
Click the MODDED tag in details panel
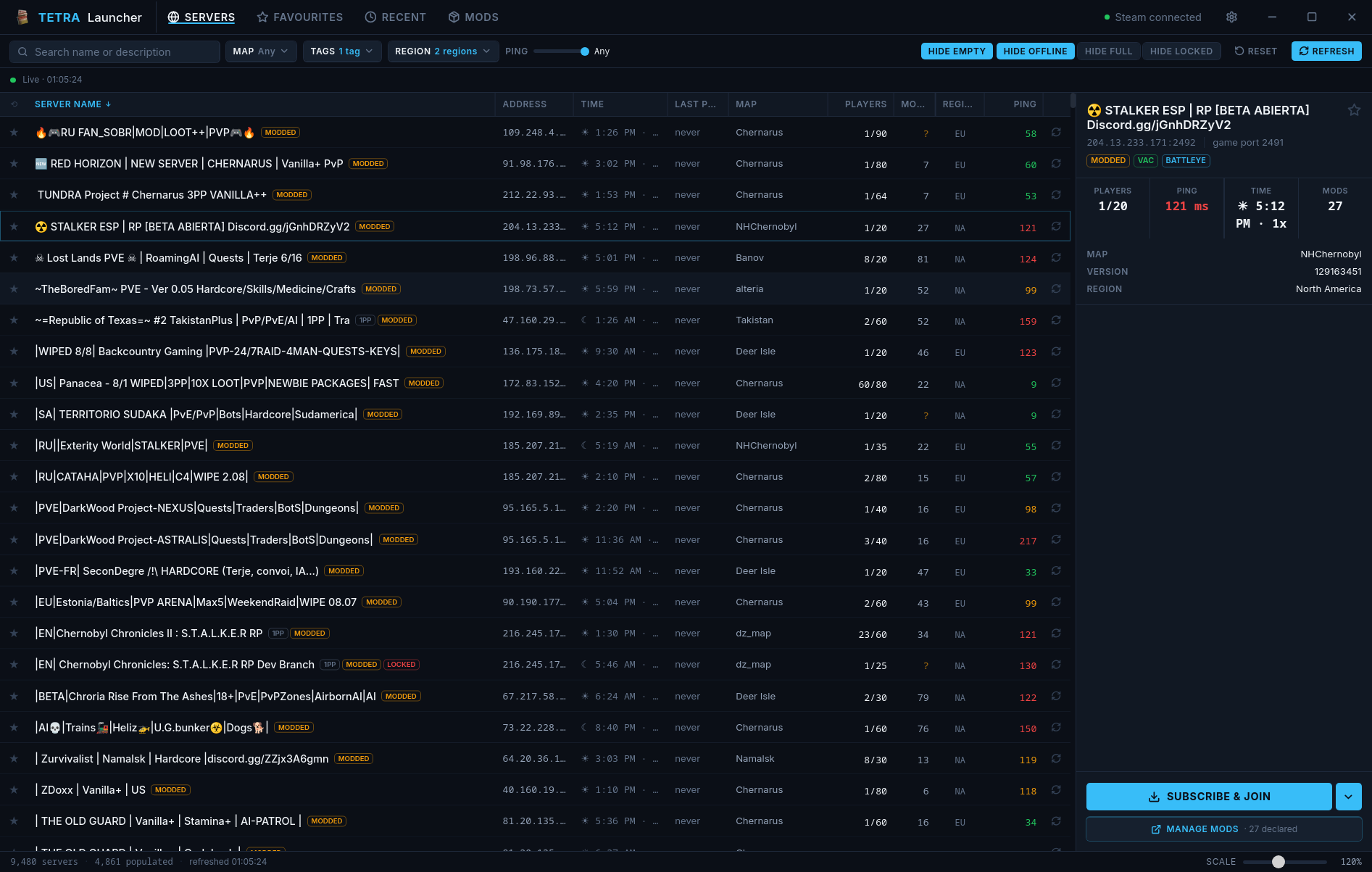click(x=1108, y=161)
